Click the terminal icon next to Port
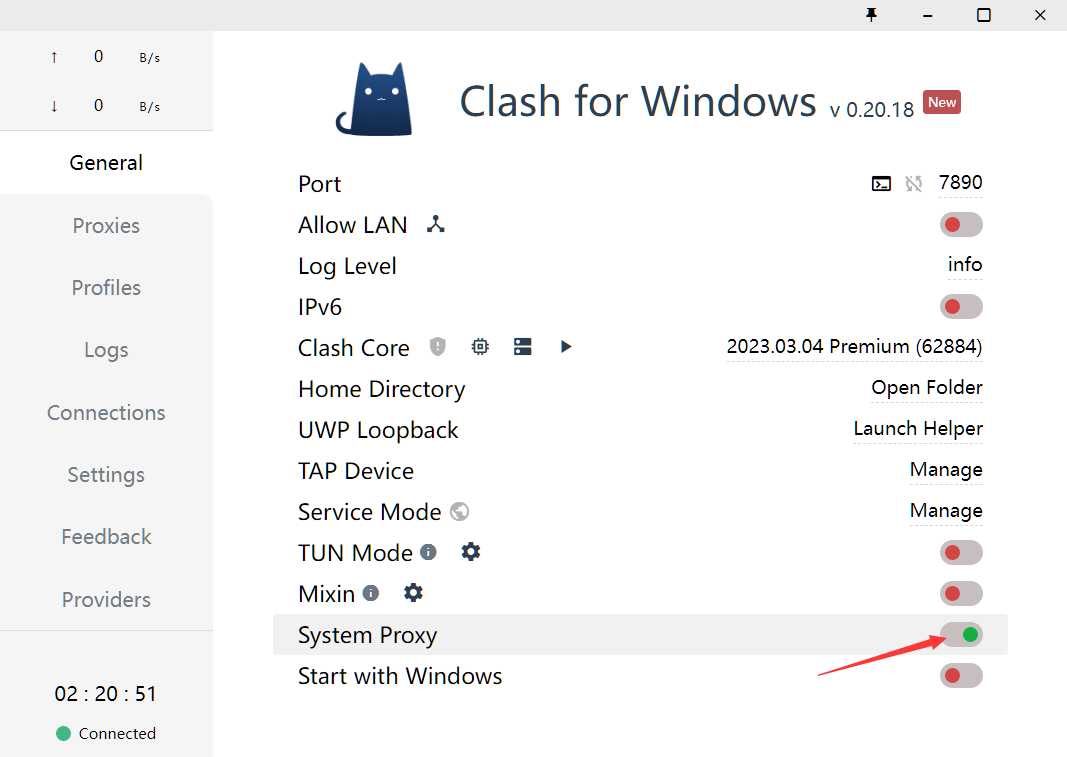This screenshot has height=757, width=1067. (x=881, y=183)
